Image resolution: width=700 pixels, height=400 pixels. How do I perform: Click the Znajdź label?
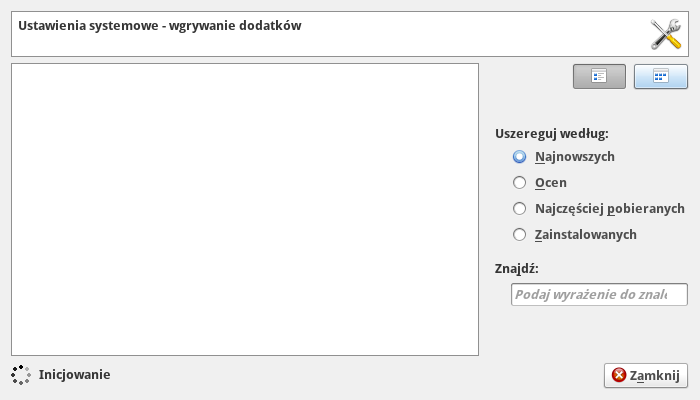517,268
